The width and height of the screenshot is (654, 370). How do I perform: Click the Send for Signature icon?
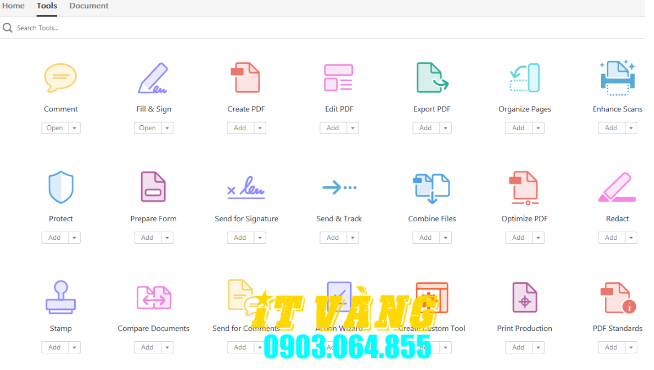pos(246,187)
